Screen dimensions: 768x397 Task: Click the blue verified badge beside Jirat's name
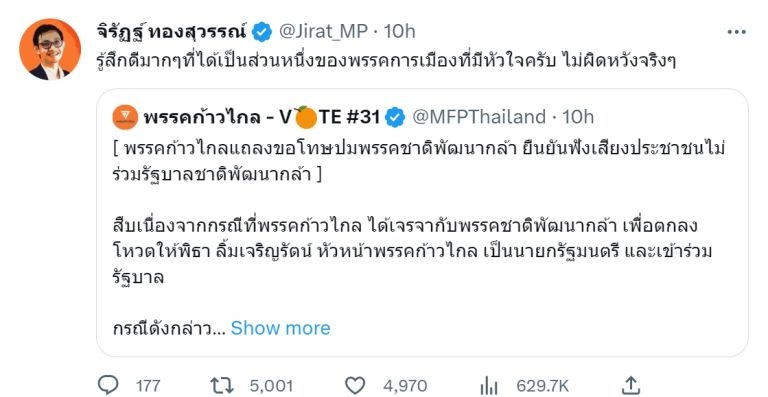click(x=262, y=32)
